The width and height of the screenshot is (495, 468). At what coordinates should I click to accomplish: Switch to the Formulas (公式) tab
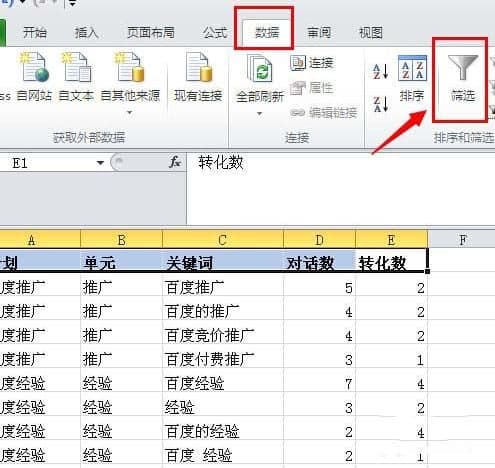tap(215, 33)
